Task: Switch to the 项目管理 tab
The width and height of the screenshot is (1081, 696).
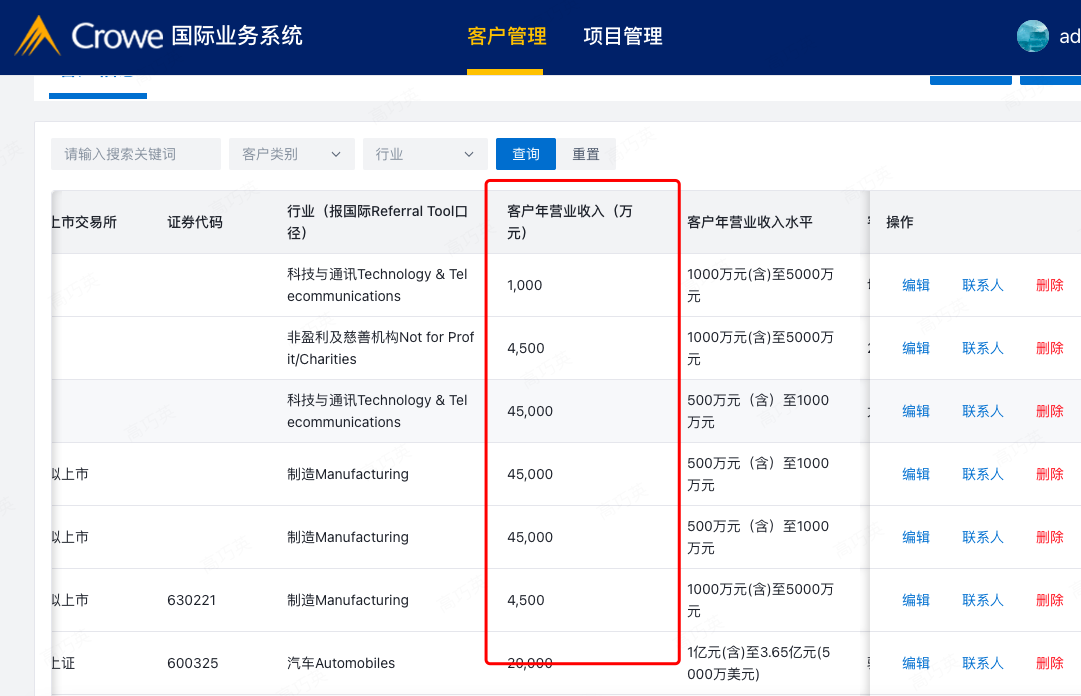Action: 623,37
